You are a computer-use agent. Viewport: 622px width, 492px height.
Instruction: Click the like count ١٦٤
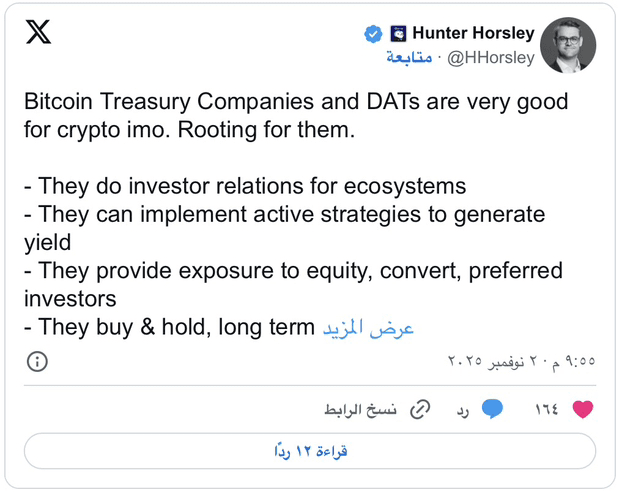(x=546, y=409)
